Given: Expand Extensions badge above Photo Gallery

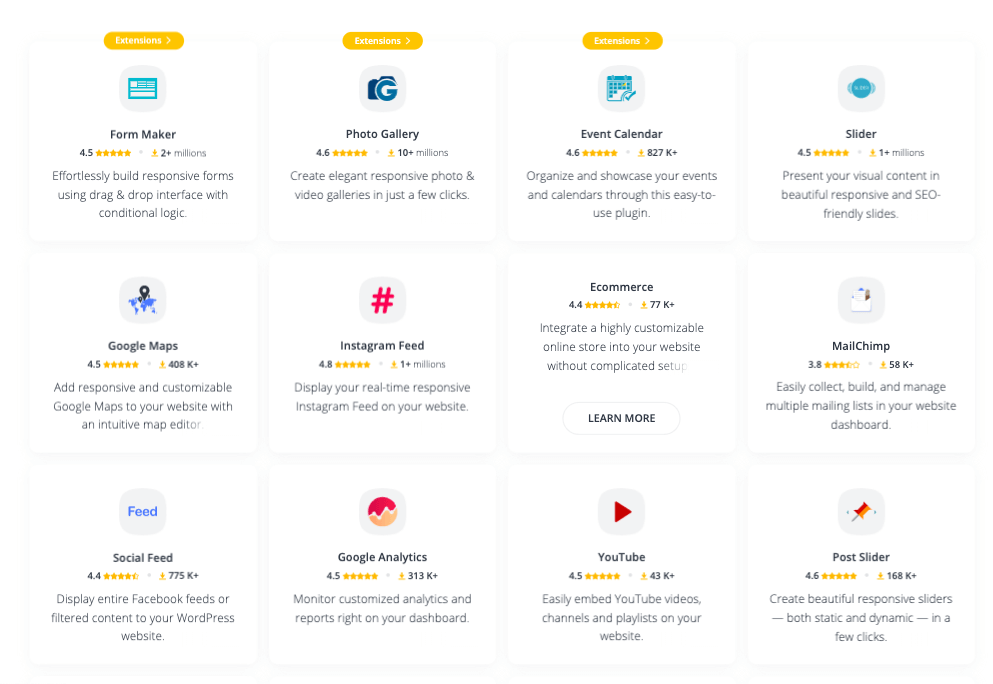Looking at the screenshot, I should pos(383,41).
